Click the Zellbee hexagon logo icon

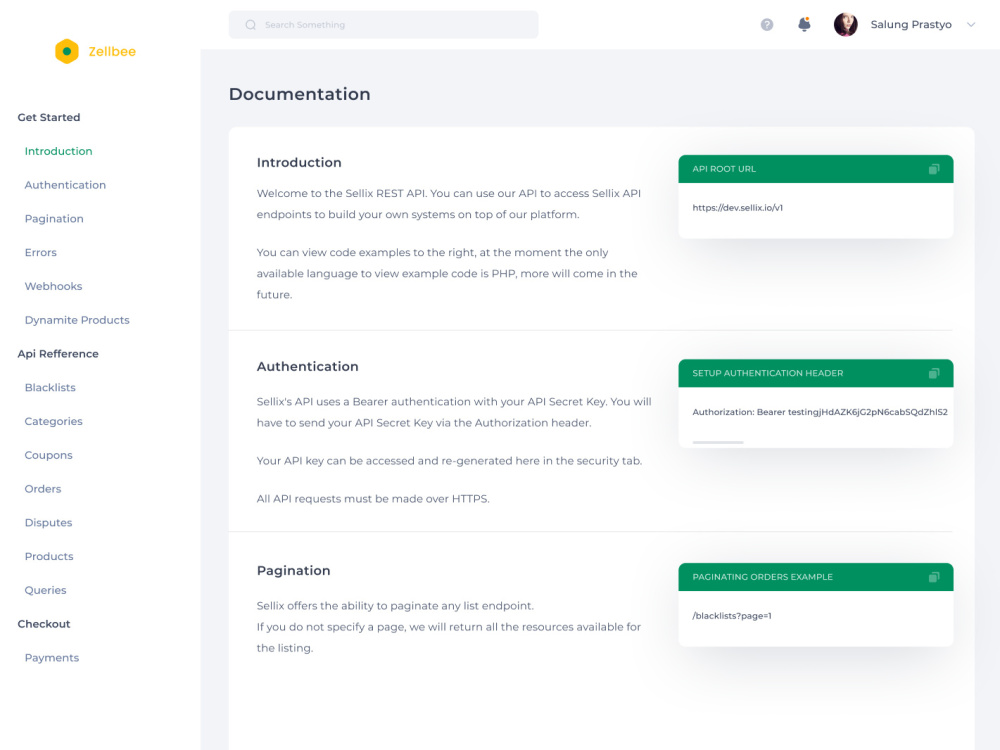pyautogui.click(x=67, y=52)
